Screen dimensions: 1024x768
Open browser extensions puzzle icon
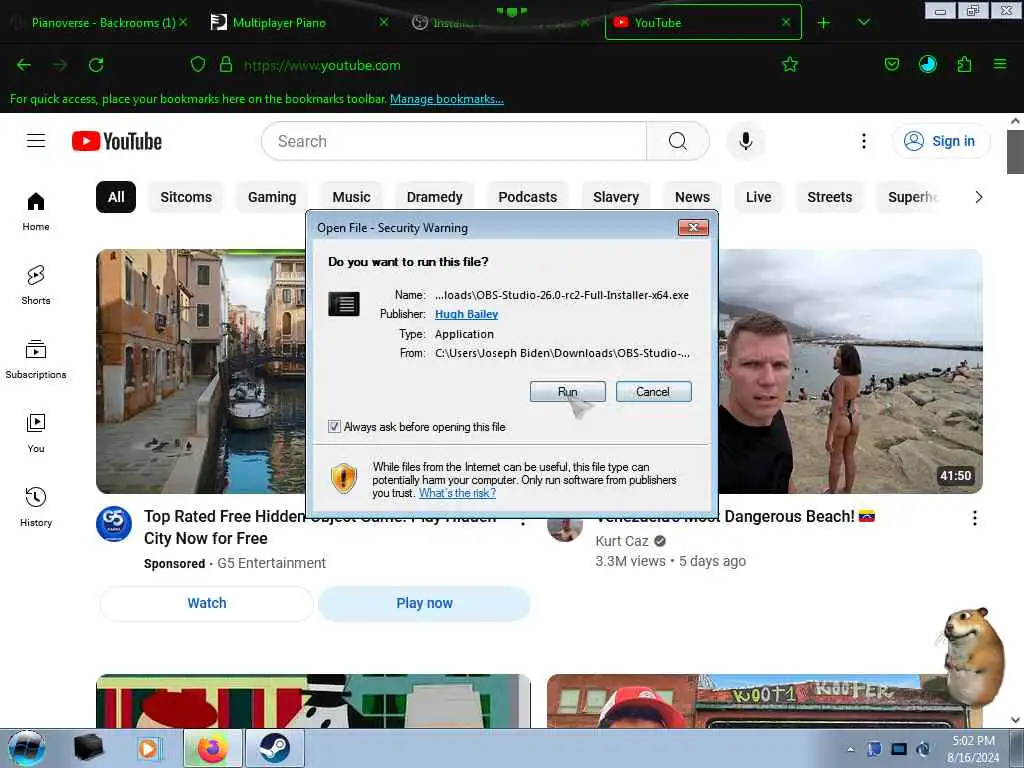[x=964, y=64]
